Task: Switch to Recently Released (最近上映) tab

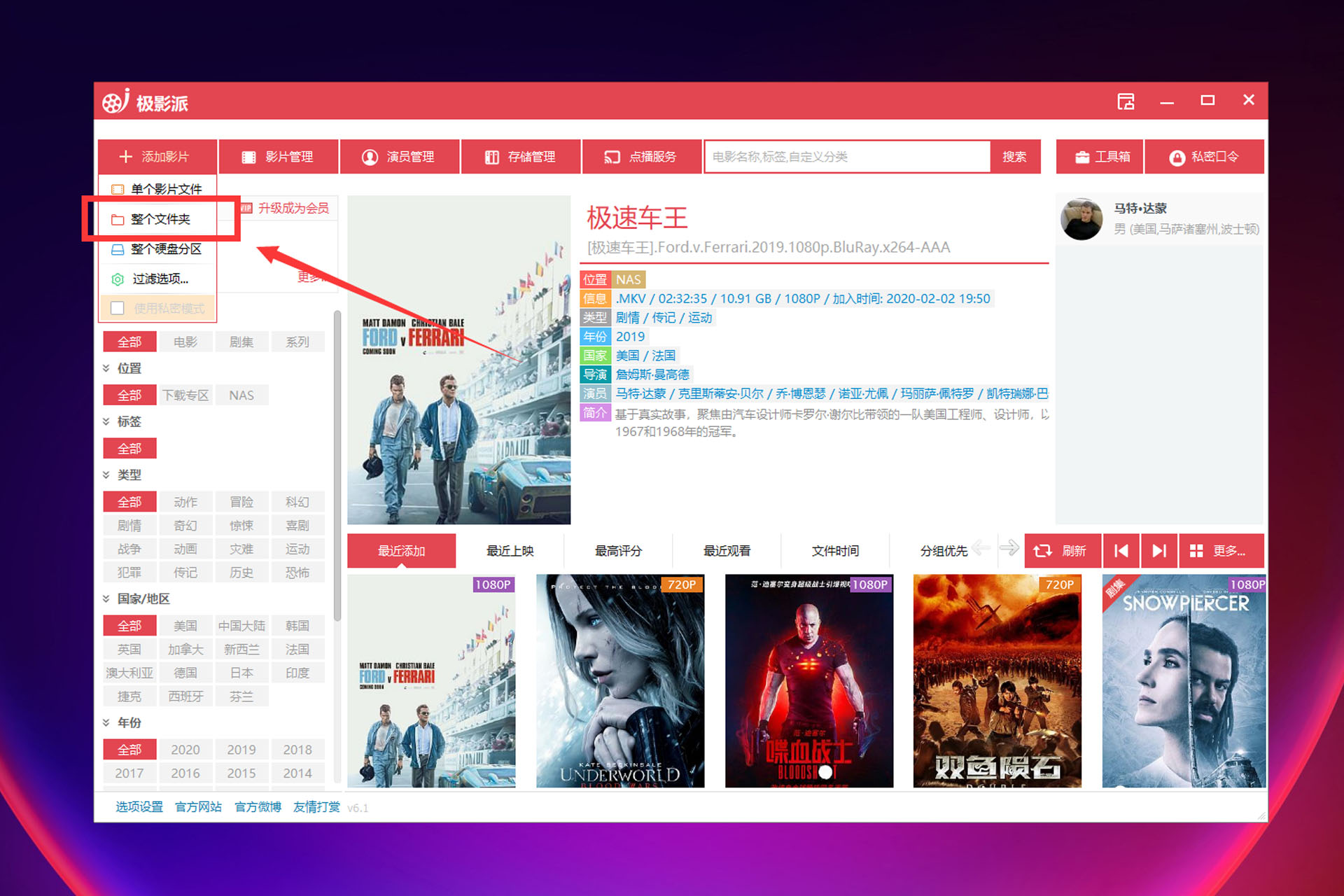Action: [510, 551]
